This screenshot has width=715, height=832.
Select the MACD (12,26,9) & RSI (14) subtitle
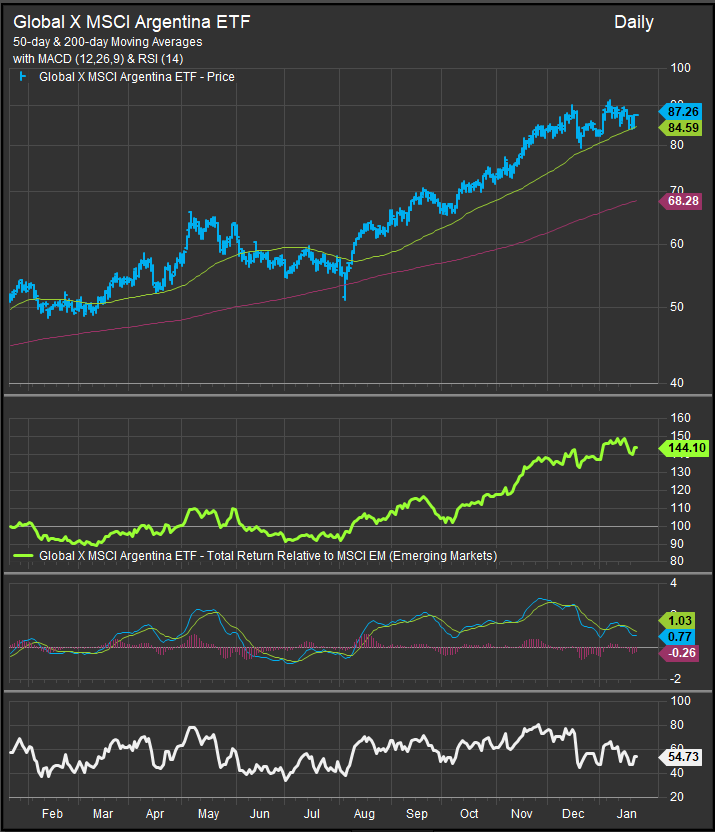click(x=98, y=59)
